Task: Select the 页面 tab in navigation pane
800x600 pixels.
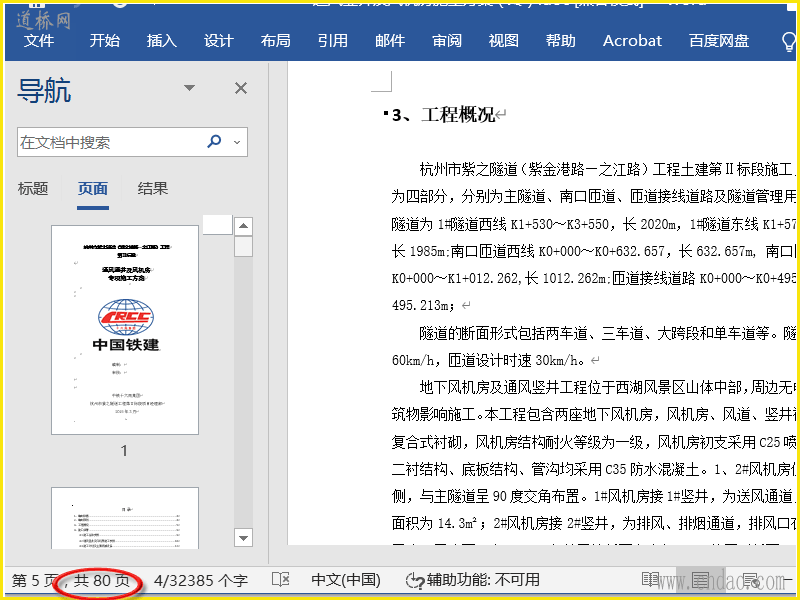Action: point(92,189)
